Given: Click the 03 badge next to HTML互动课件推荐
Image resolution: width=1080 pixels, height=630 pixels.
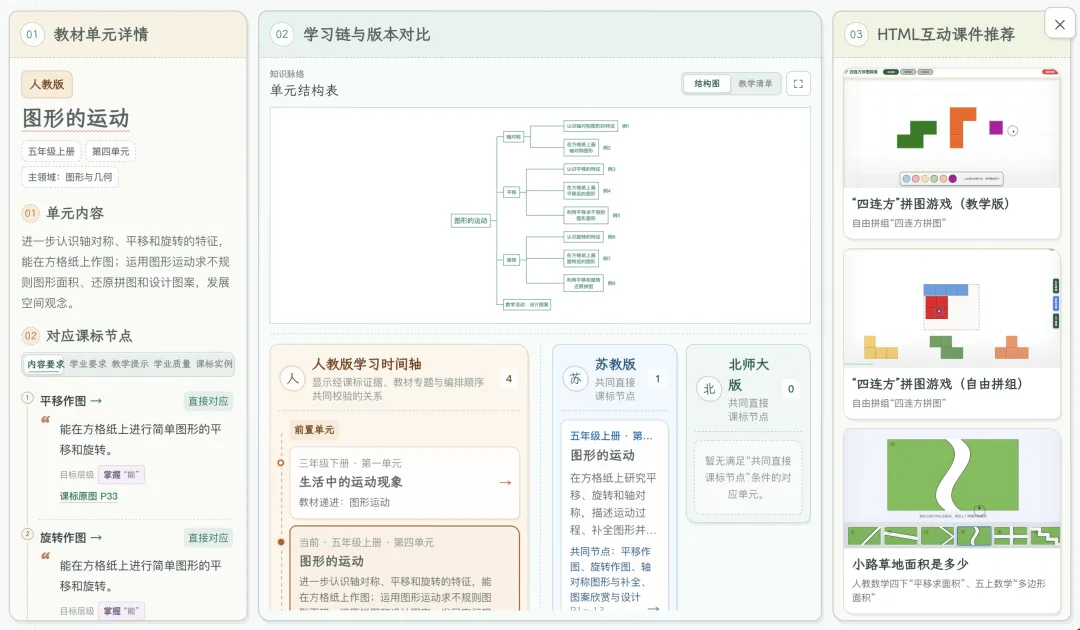Looking at the screenshot, I should 856,34.
